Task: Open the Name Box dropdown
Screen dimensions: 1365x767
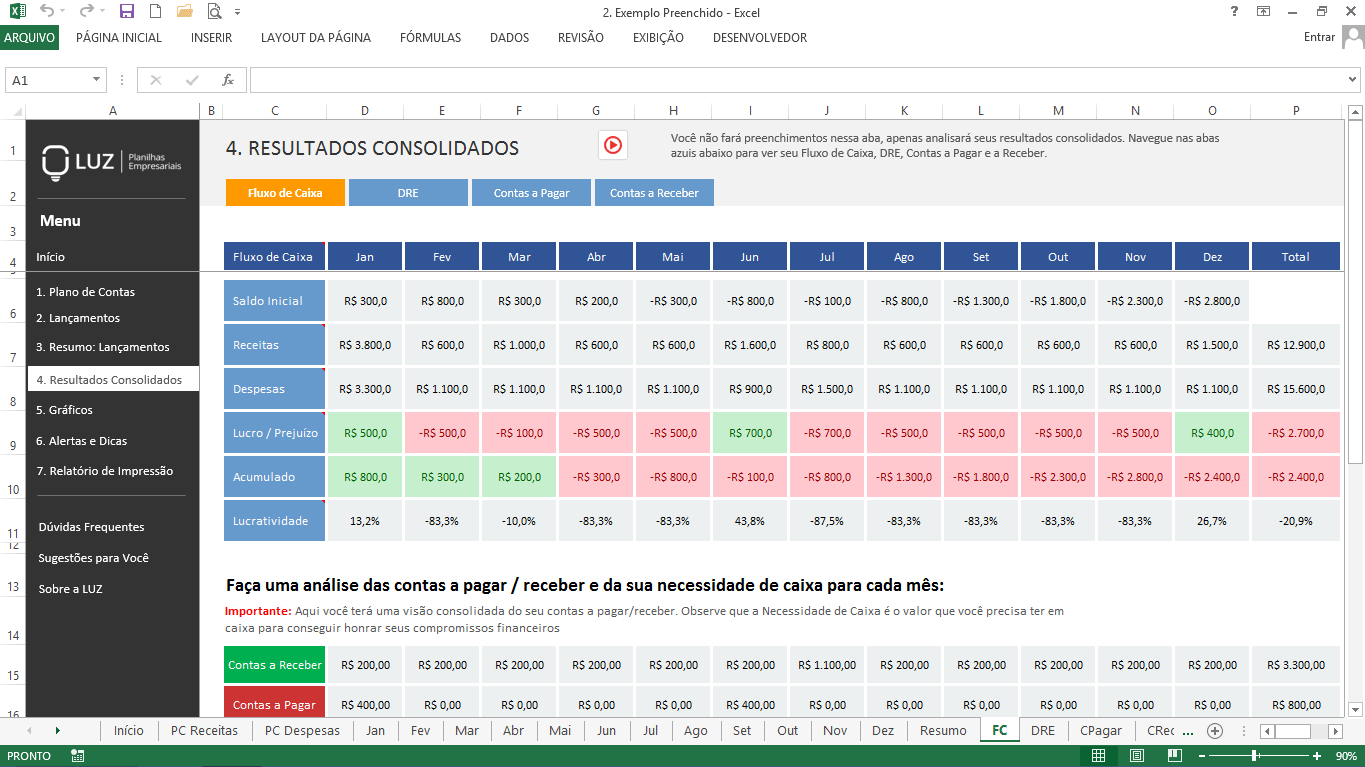Action: click(x=96, y=78)
